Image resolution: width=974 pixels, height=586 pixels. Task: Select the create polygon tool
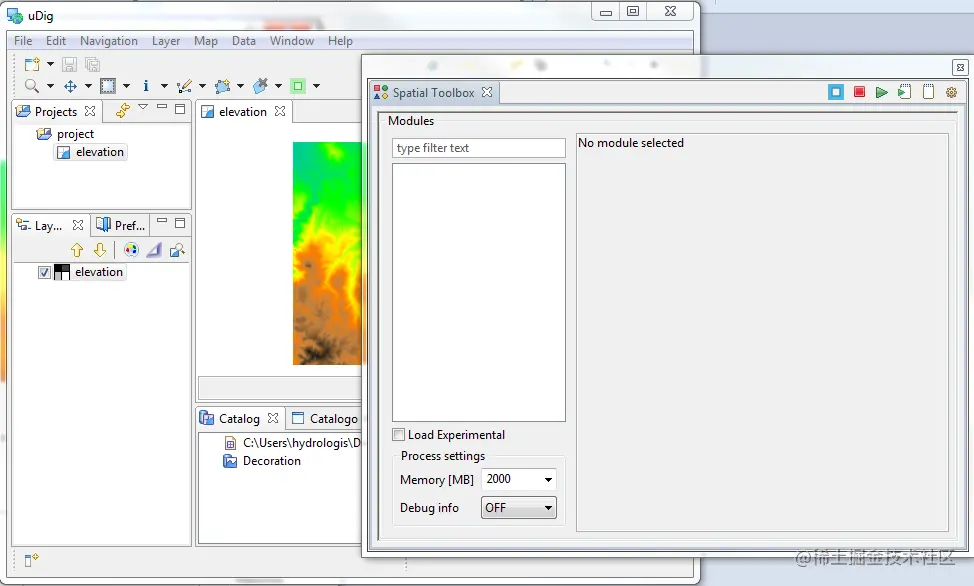[x=222, y=86]
